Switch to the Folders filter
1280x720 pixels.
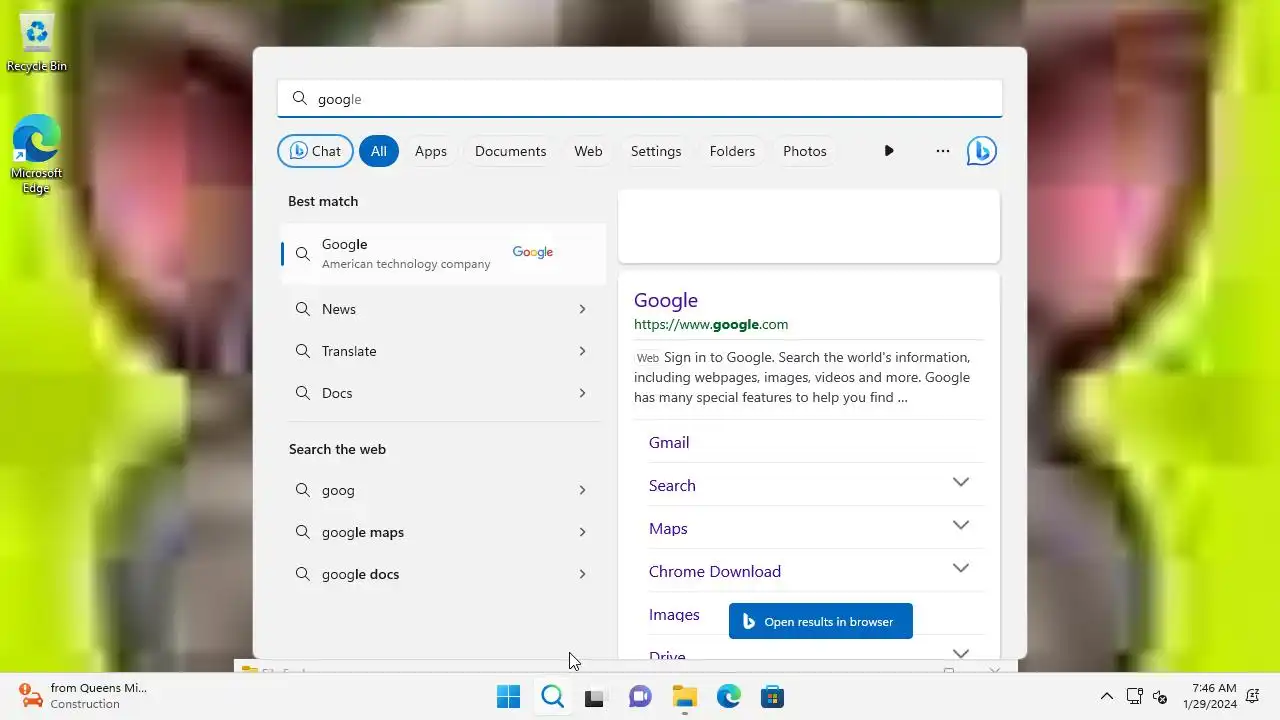pos(732,151)
